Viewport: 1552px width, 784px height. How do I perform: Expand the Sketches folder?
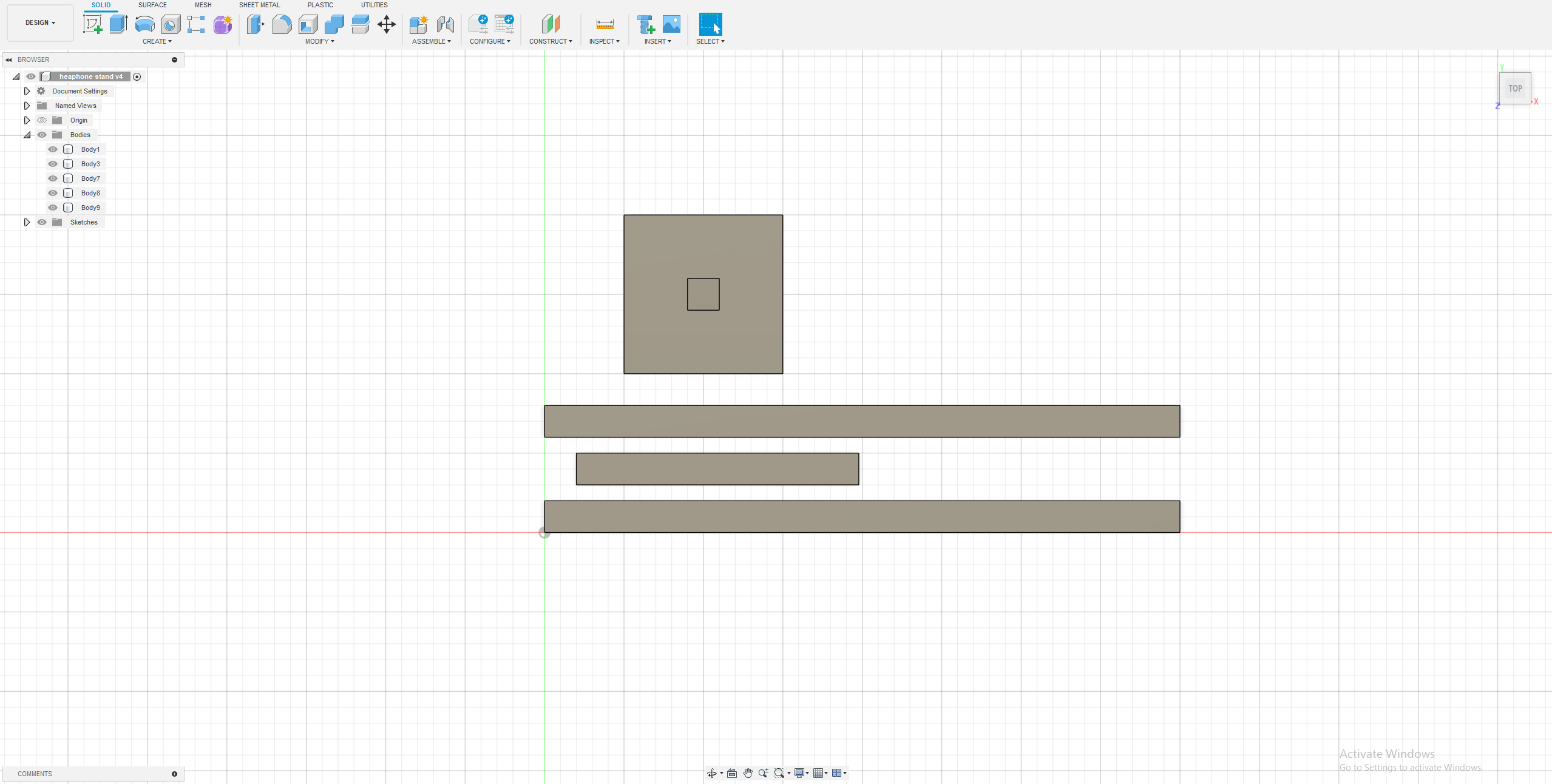27,222
